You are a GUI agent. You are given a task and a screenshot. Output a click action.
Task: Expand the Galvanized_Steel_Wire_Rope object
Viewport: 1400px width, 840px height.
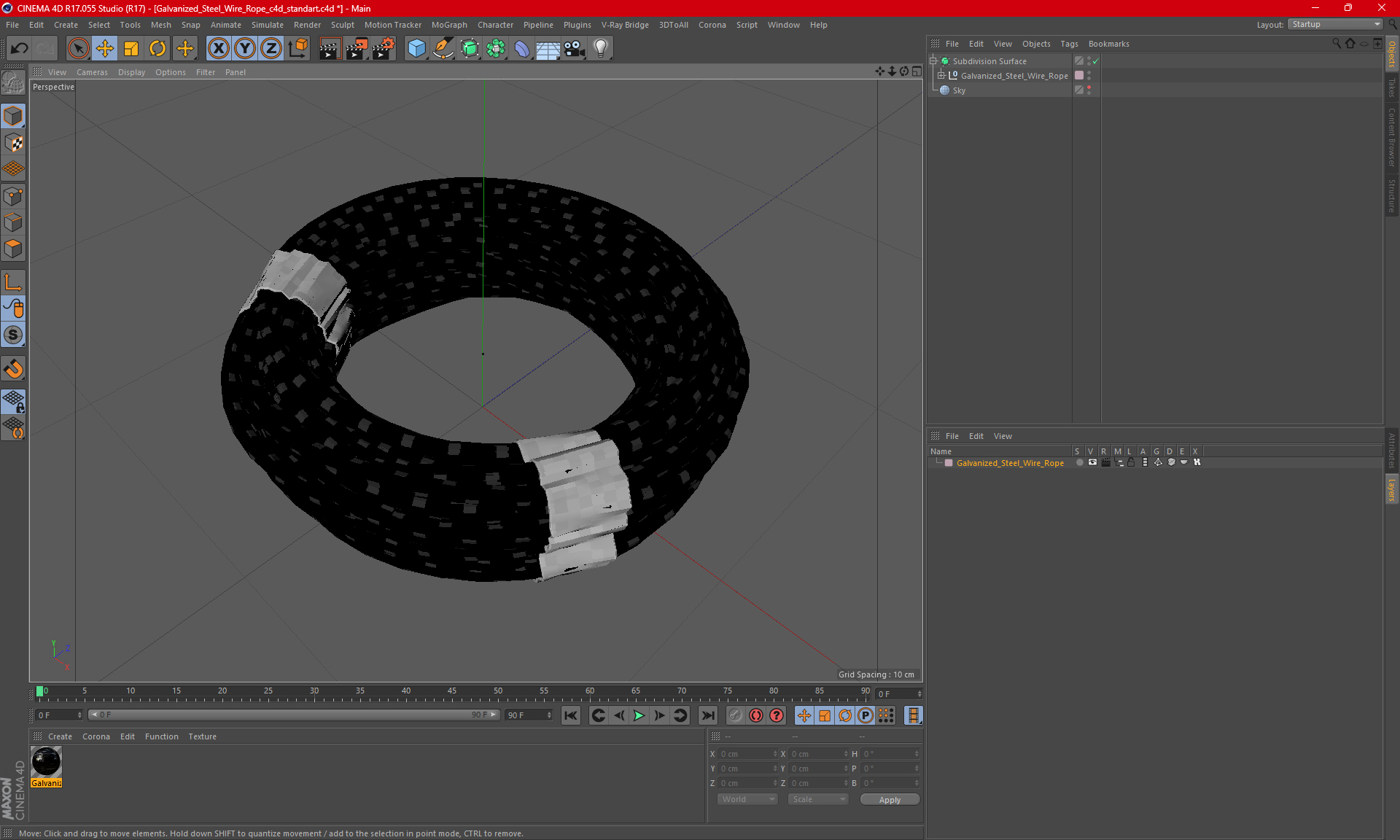point(941,75)
